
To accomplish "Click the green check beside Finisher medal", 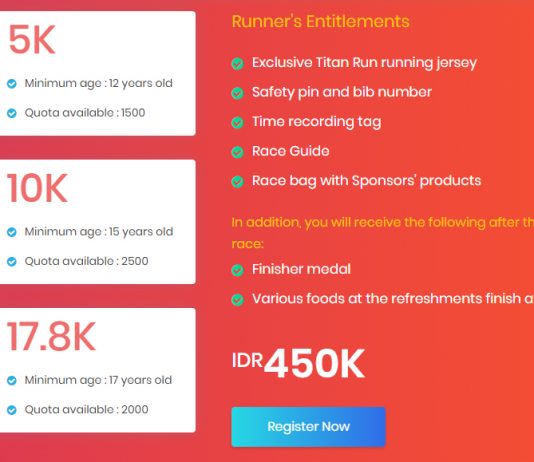I will (237, 270).
